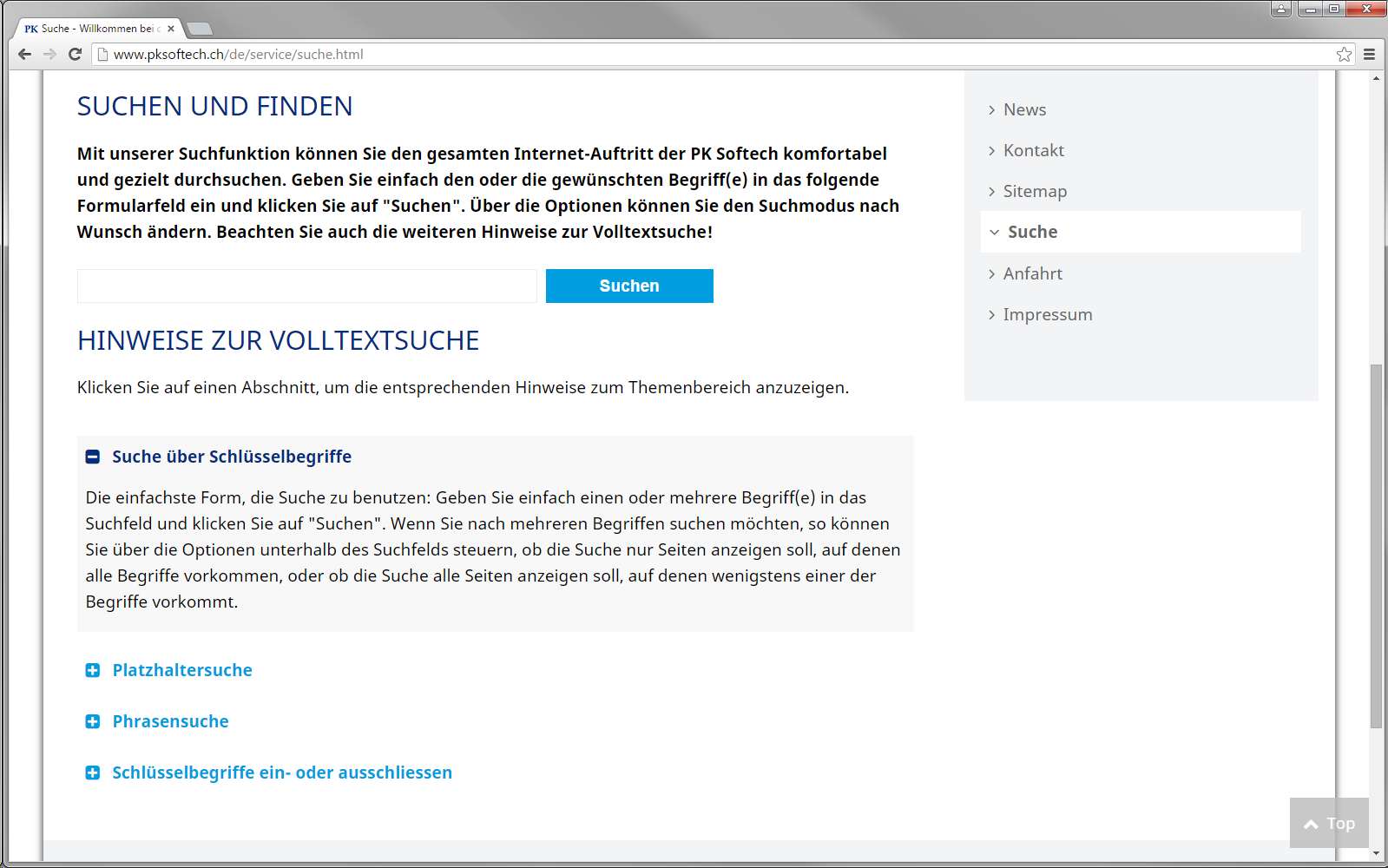Open the Chrome hamburger menu icon
1388x868 pixels.
click(1369, 54)
